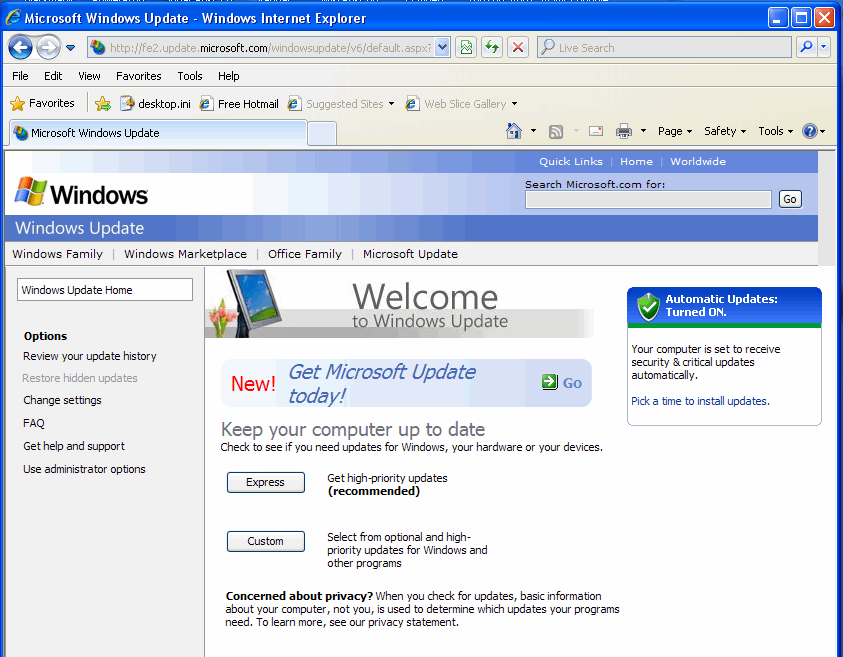Open Pick a time to install updates
The height and width of the screenshot is (657, 843).
coord(701,401)
